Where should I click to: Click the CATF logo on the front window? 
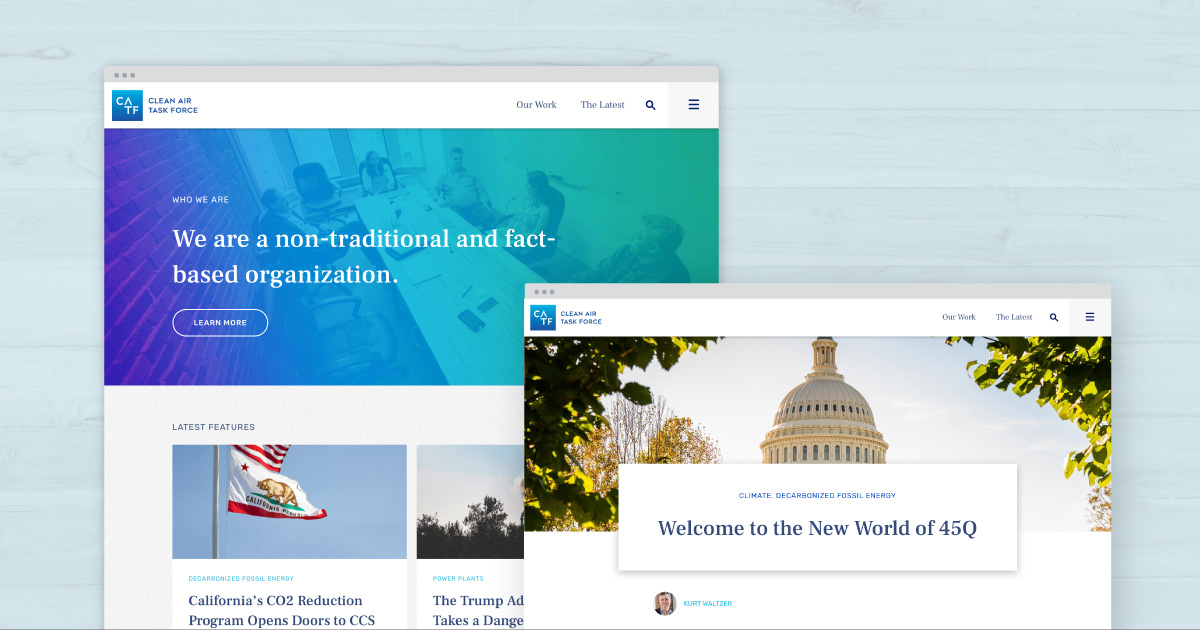click(566, 317)
